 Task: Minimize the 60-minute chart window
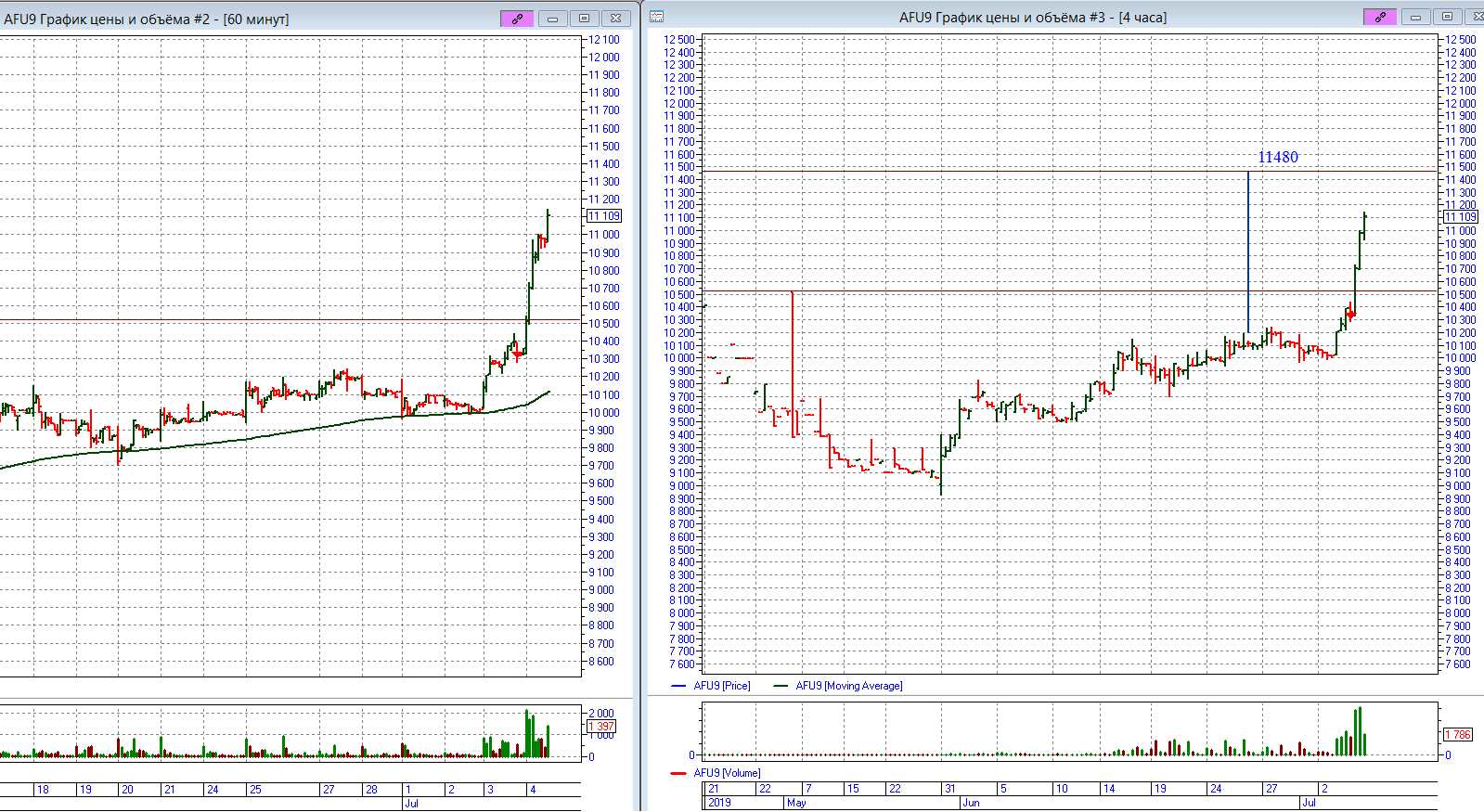(552, 19)
